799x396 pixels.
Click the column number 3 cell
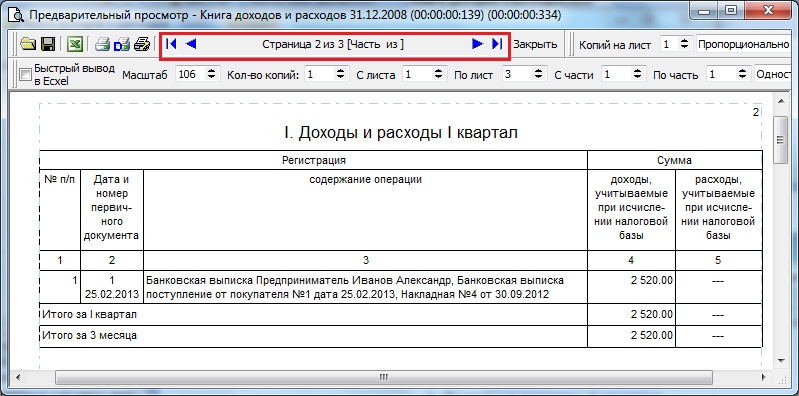click(365, 260)
